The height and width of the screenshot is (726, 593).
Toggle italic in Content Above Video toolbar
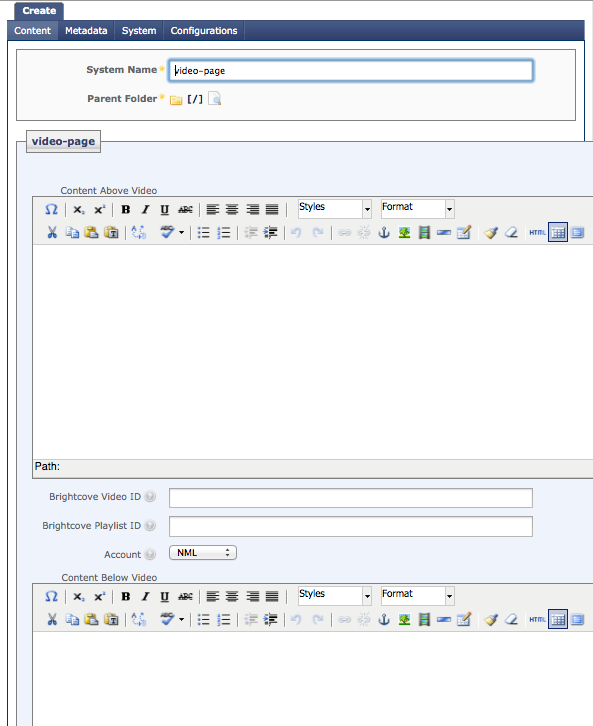click(x=145, y=210)
